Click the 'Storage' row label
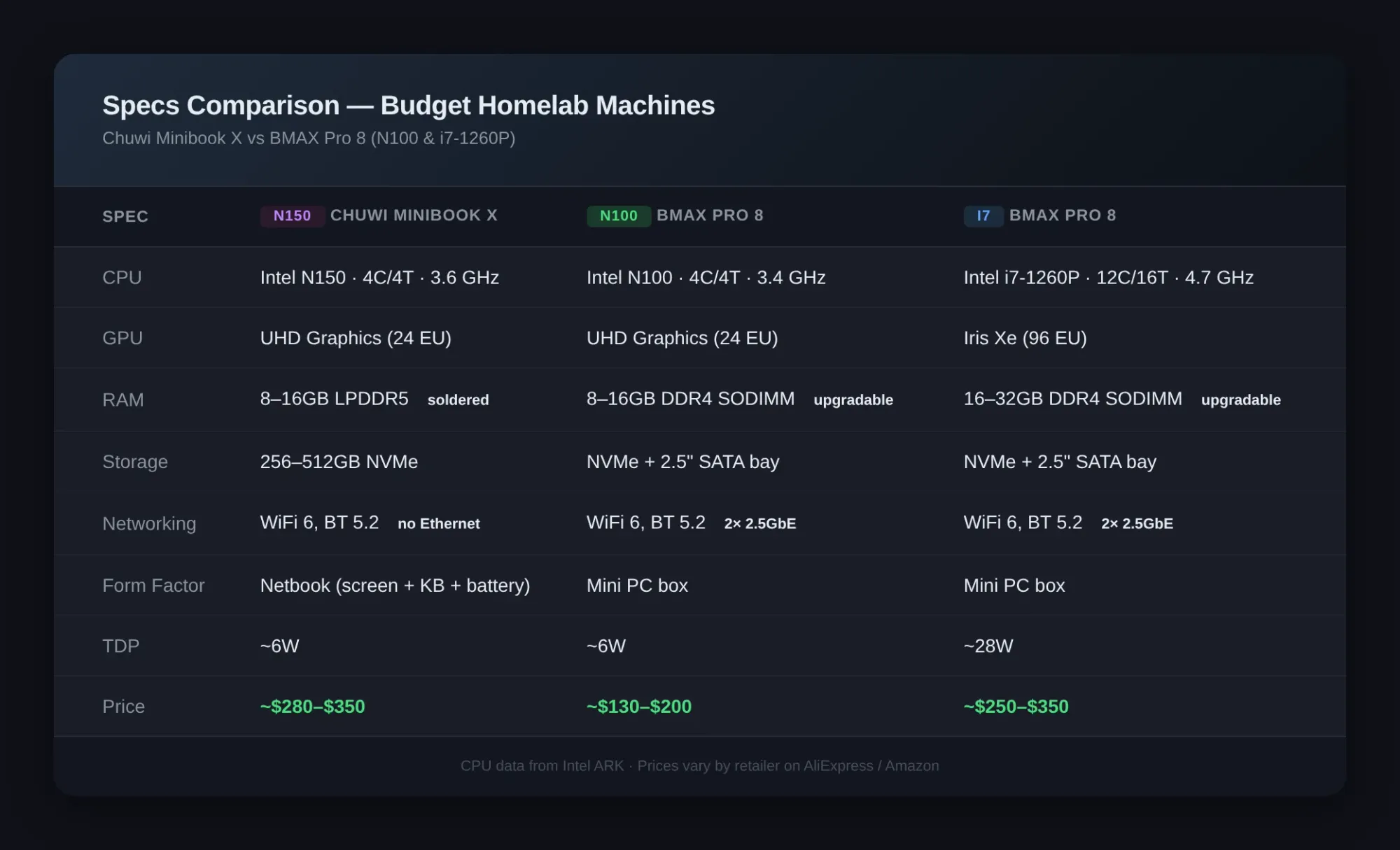The image size is (1400, 850). point(135,462)
